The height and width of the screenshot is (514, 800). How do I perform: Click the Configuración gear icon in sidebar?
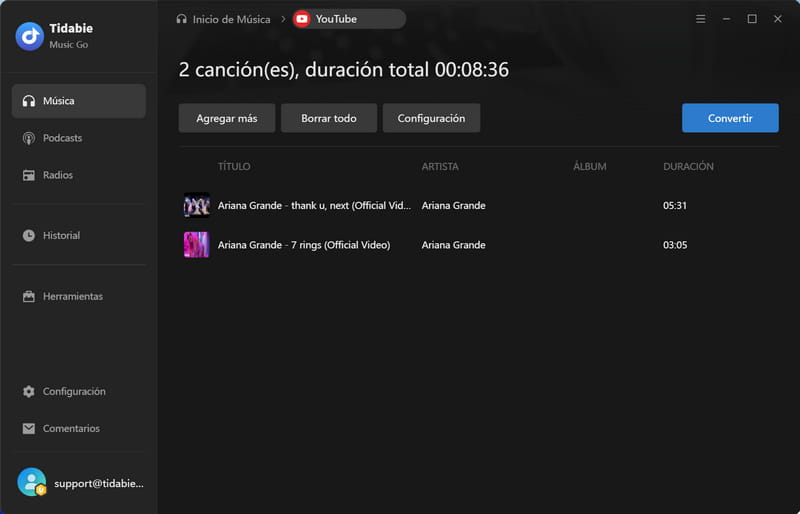click(29, 391)
